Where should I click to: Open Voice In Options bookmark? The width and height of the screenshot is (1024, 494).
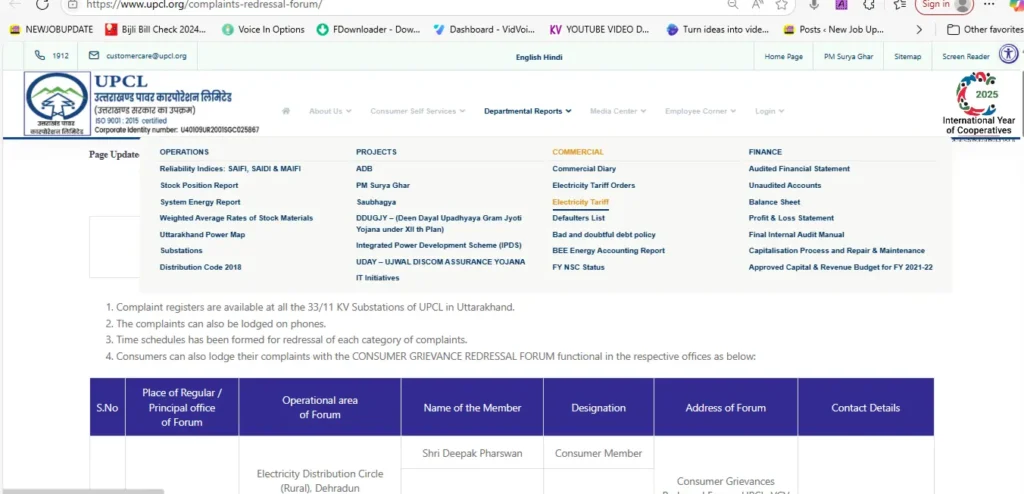(x=263, y=29)
